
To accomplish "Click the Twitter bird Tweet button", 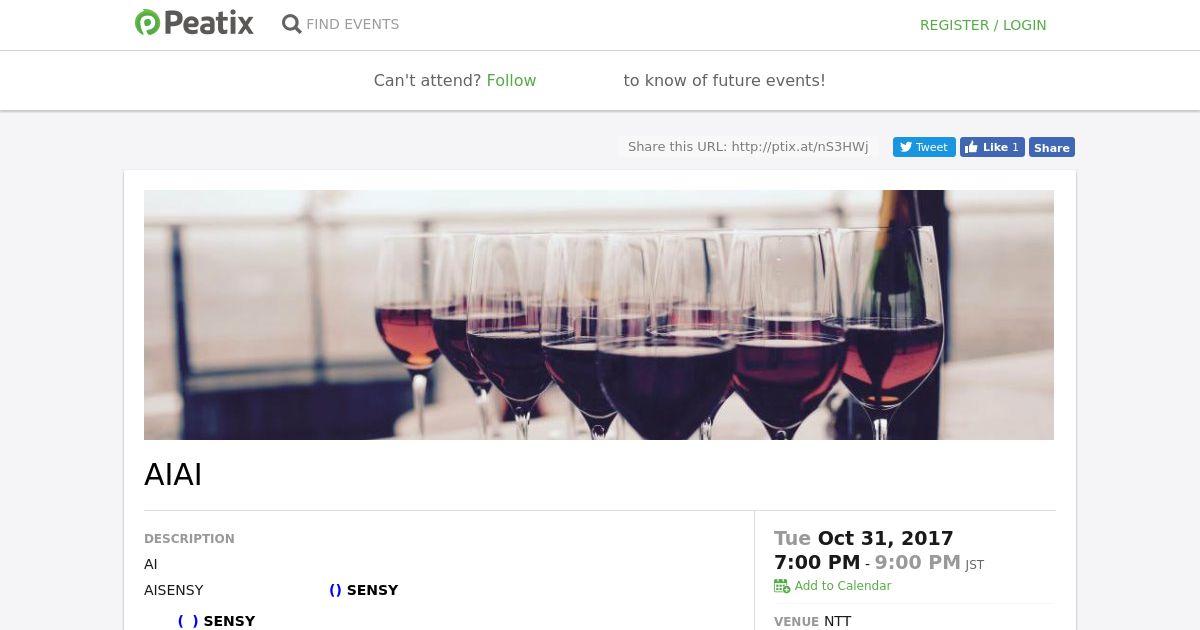I will [x=923, y=147].
